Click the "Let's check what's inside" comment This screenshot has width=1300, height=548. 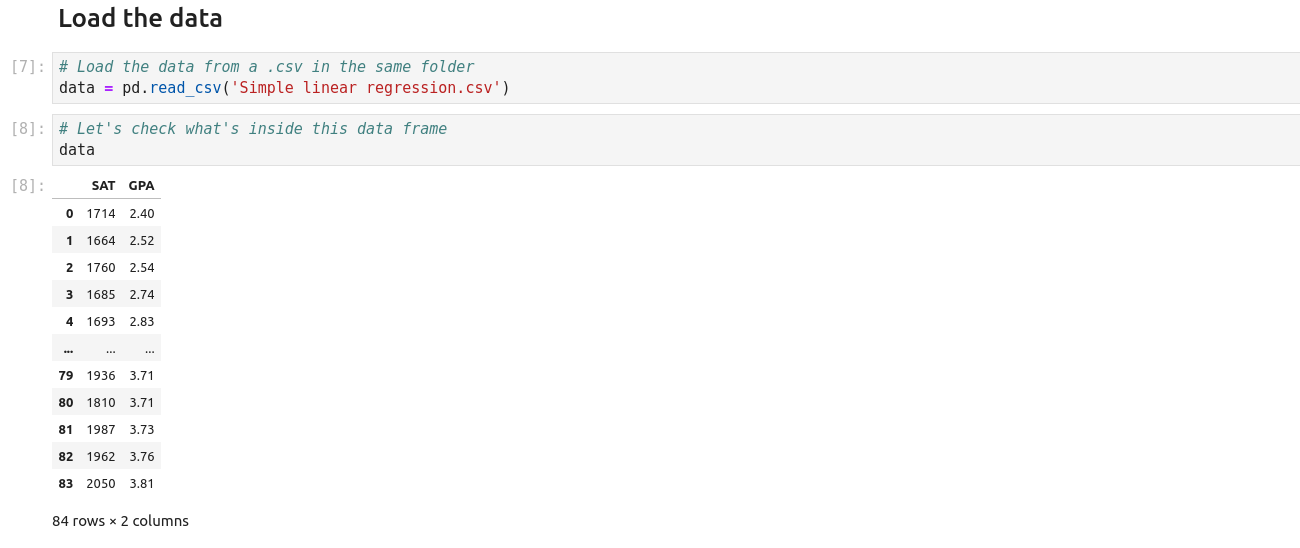pyautogui.click(x=252, y=129)
